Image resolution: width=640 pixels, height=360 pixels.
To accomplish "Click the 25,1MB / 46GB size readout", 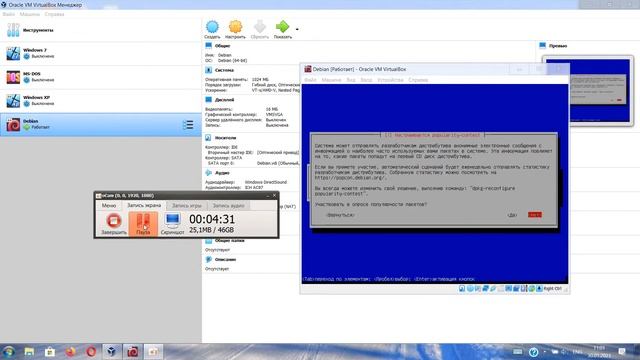I will 211,230.
